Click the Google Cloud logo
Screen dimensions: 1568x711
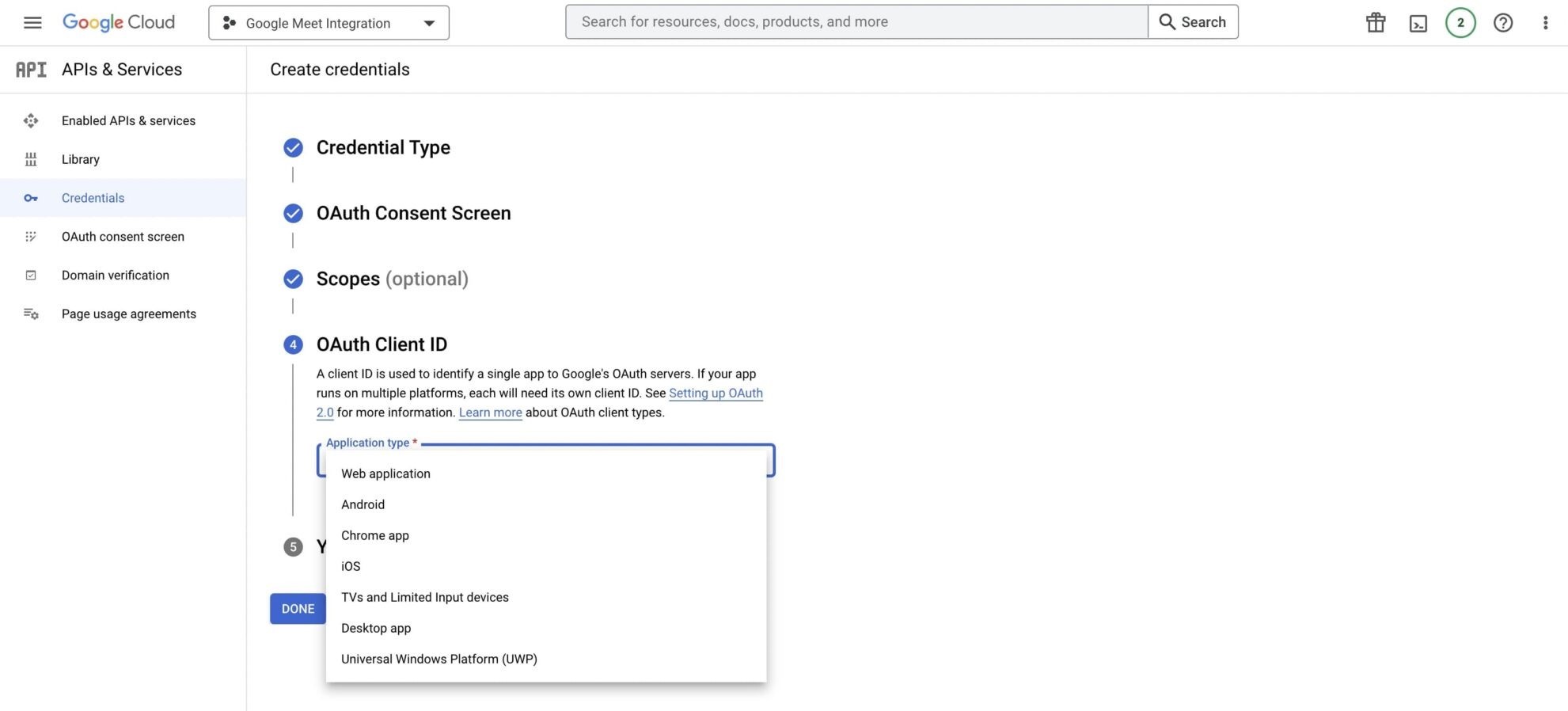(x=119, y=22)
